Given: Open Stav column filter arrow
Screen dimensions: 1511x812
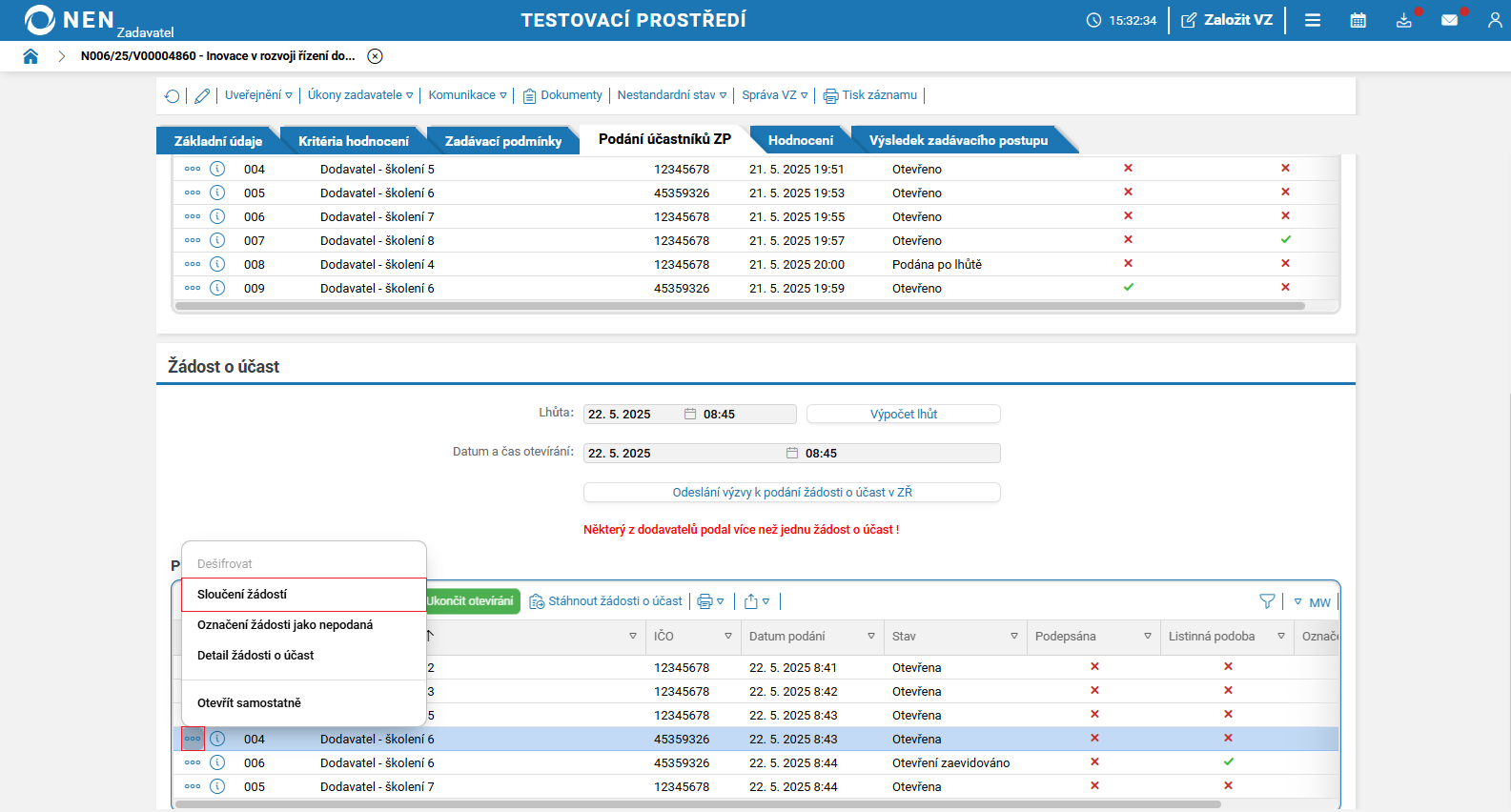Looking at the screenshot, I should pyautogui.click(x=1014, y=637).
